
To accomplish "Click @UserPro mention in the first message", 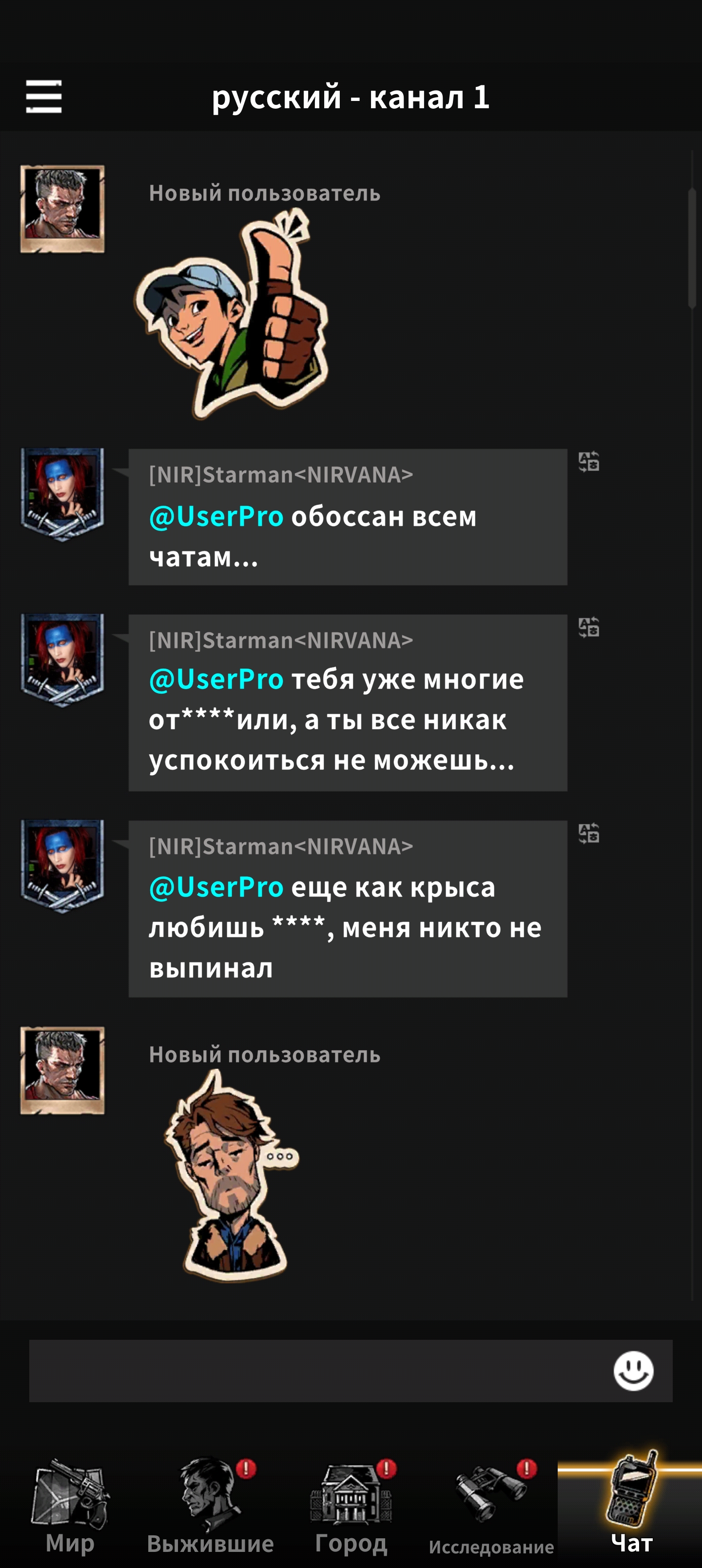I will tap(216, 516).
